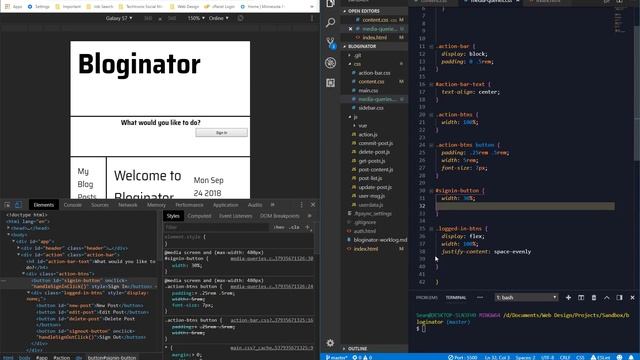Select the DevTools inspect element icon
Image resolution: width=640 pixels, height=360 pixels.
(7, 205)
